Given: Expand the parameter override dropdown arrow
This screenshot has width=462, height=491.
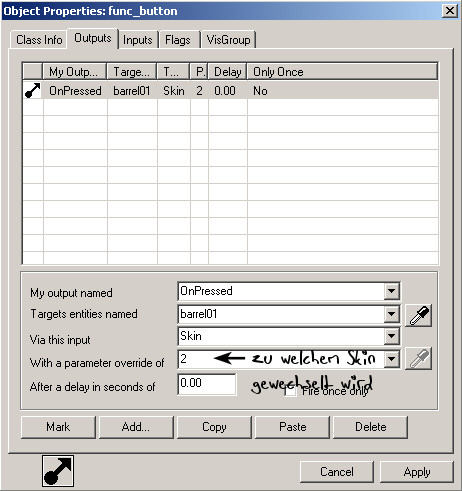Looking at the screenshot, I should point(391,359).
